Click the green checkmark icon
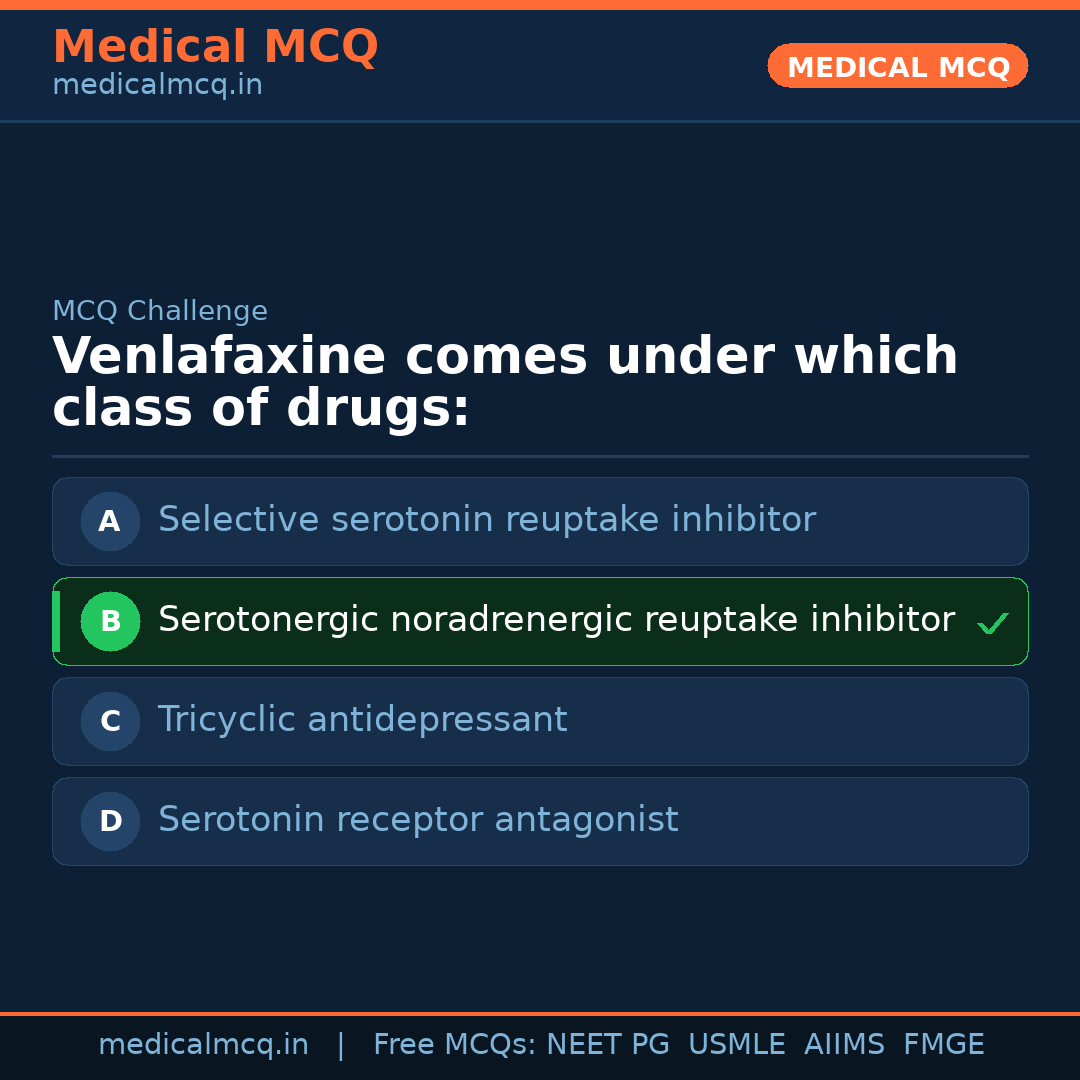The width and height of the screenshot is (1080, 1080). coord(992,624)
